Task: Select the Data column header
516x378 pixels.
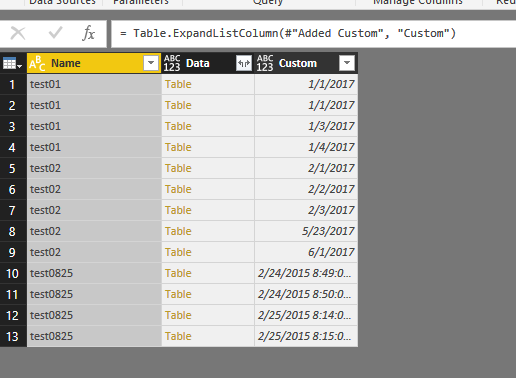Action: [x=208, y=63]
